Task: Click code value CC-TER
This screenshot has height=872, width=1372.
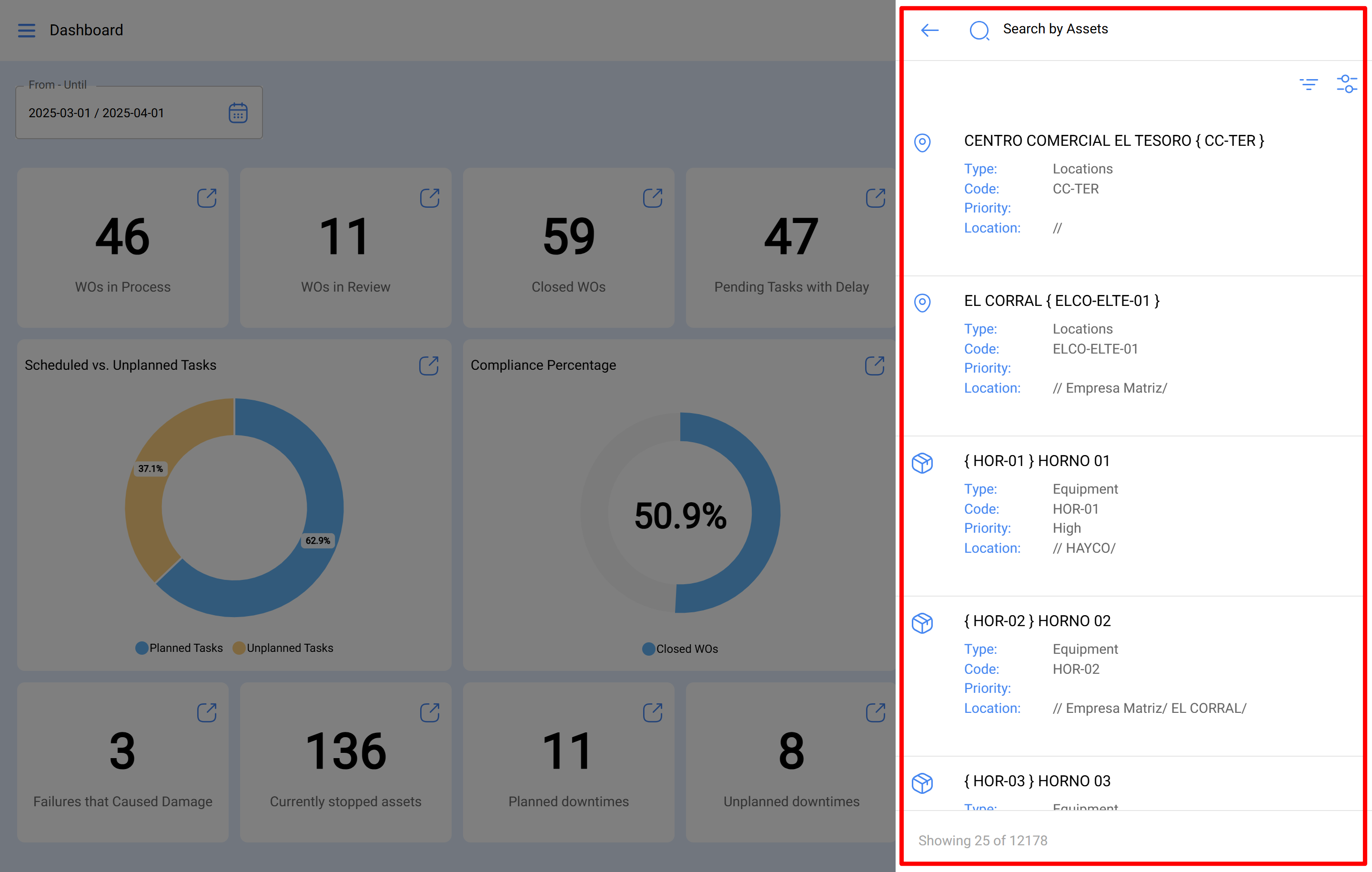Action: pos(1075,189)
